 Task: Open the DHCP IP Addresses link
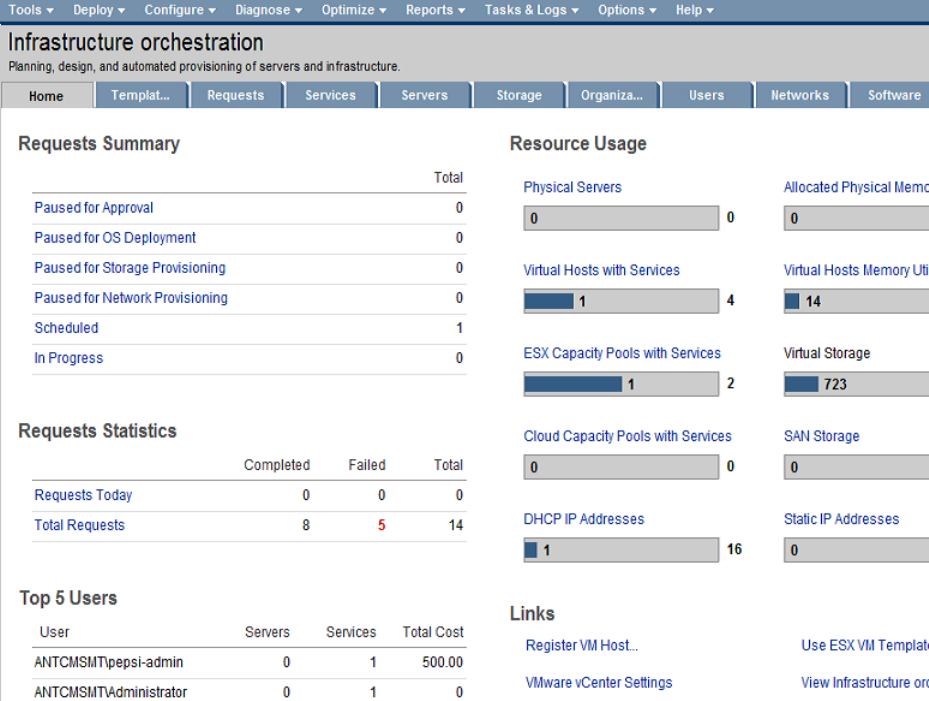(583, 519)
